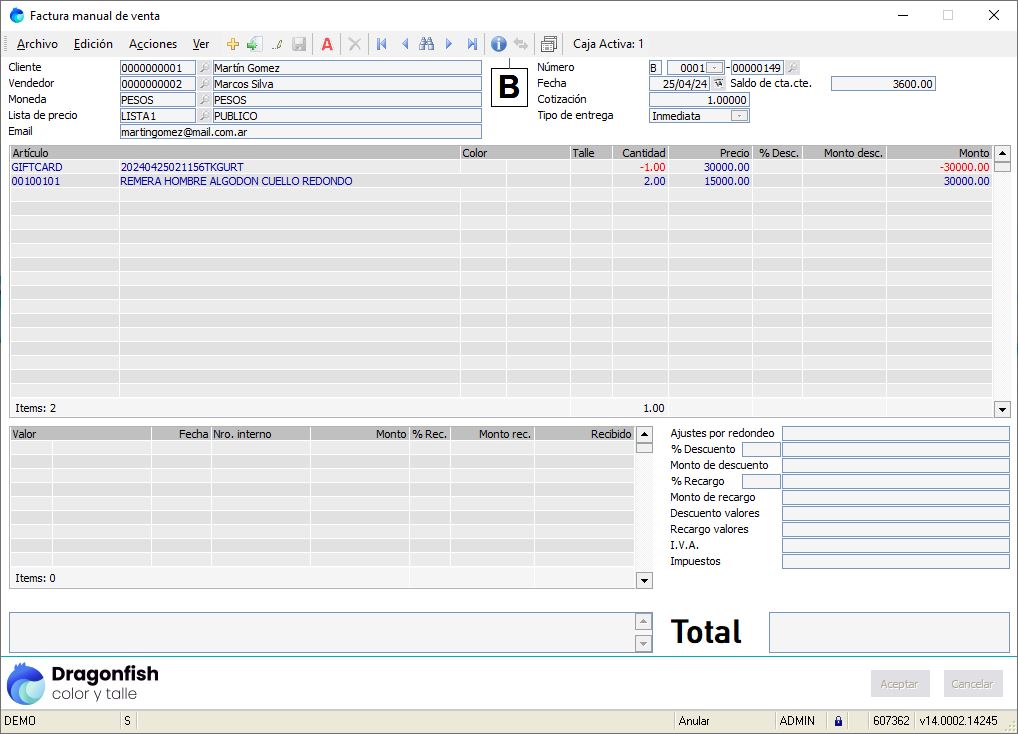Click the Vendedor name field Marcos Silva
Screen dimensions: 1018x734
(347, 84)
